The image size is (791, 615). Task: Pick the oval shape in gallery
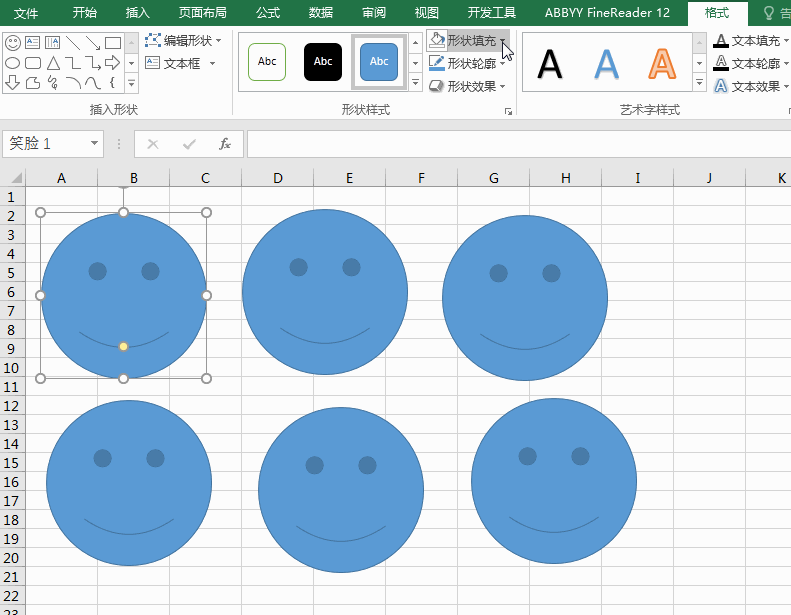point(13,63)
